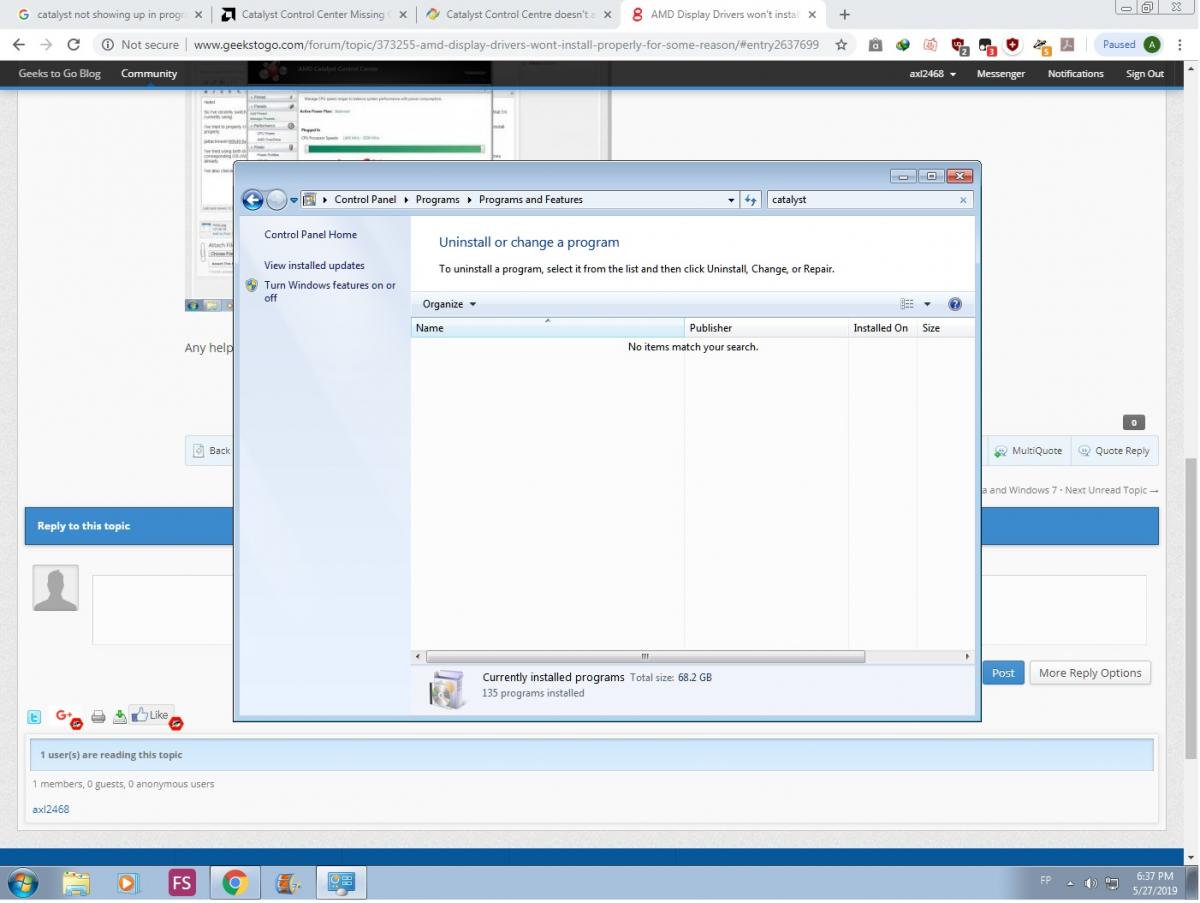Viewport: 1200px width, 903px height.
Task: Open axl2468 profile link under reading users
Action: point(51,809)
